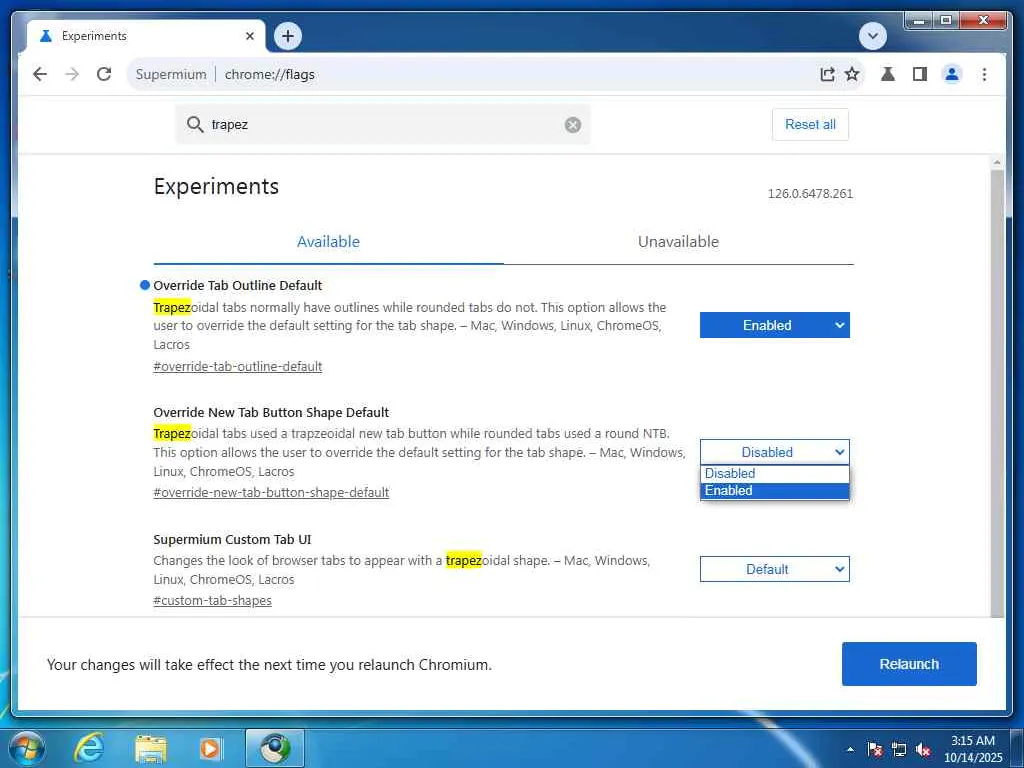Open the #override-tab-outline-default anchor link

point(238,366)
